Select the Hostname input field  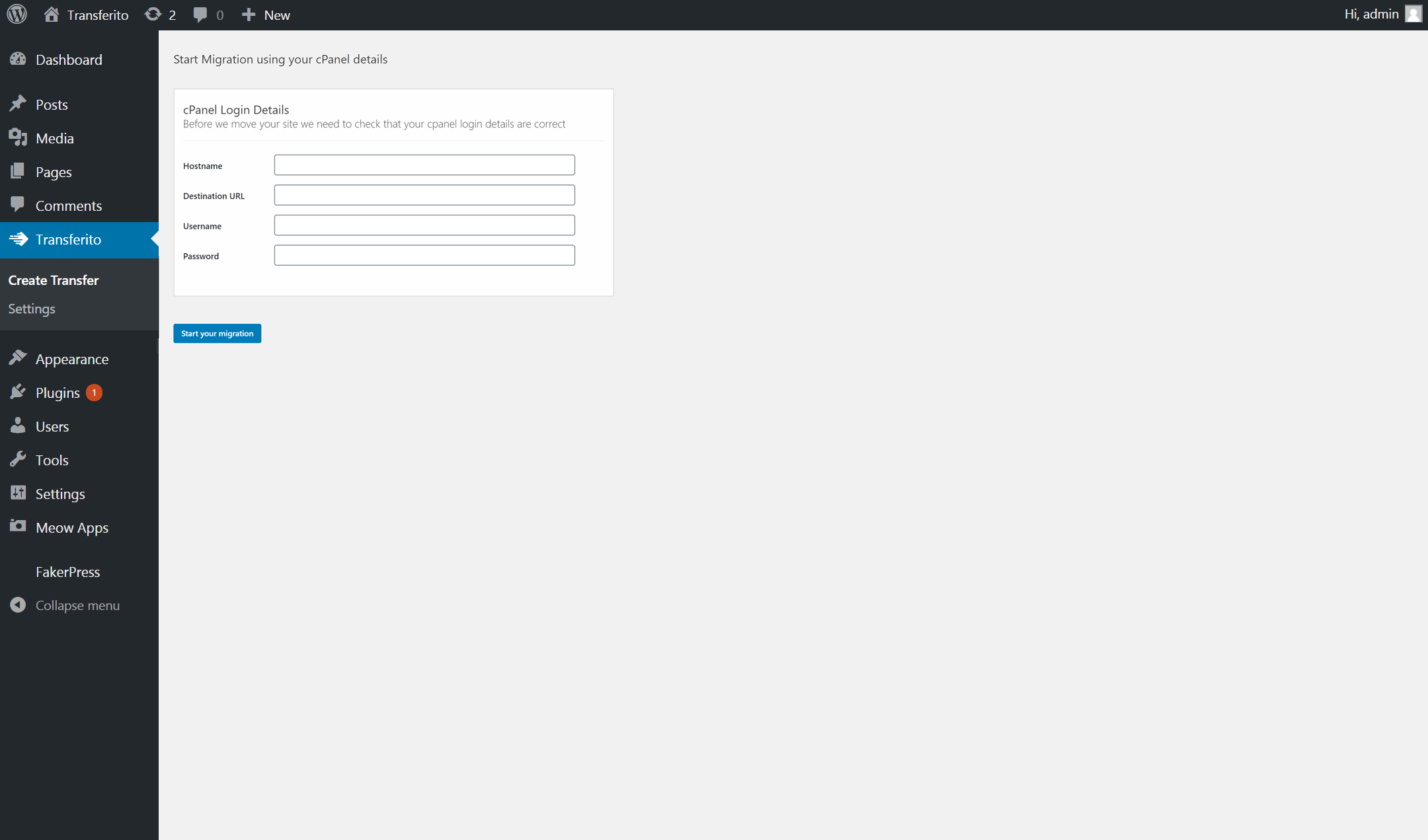(x=425, y=165)
